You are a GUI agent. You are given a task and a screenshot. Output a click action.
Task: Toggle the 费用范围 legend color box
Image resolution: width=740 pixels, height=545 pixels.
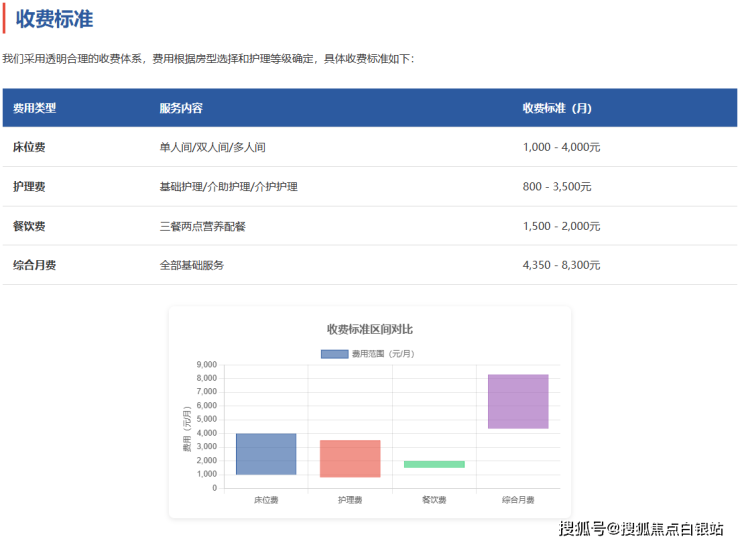(x=334, y=354)
